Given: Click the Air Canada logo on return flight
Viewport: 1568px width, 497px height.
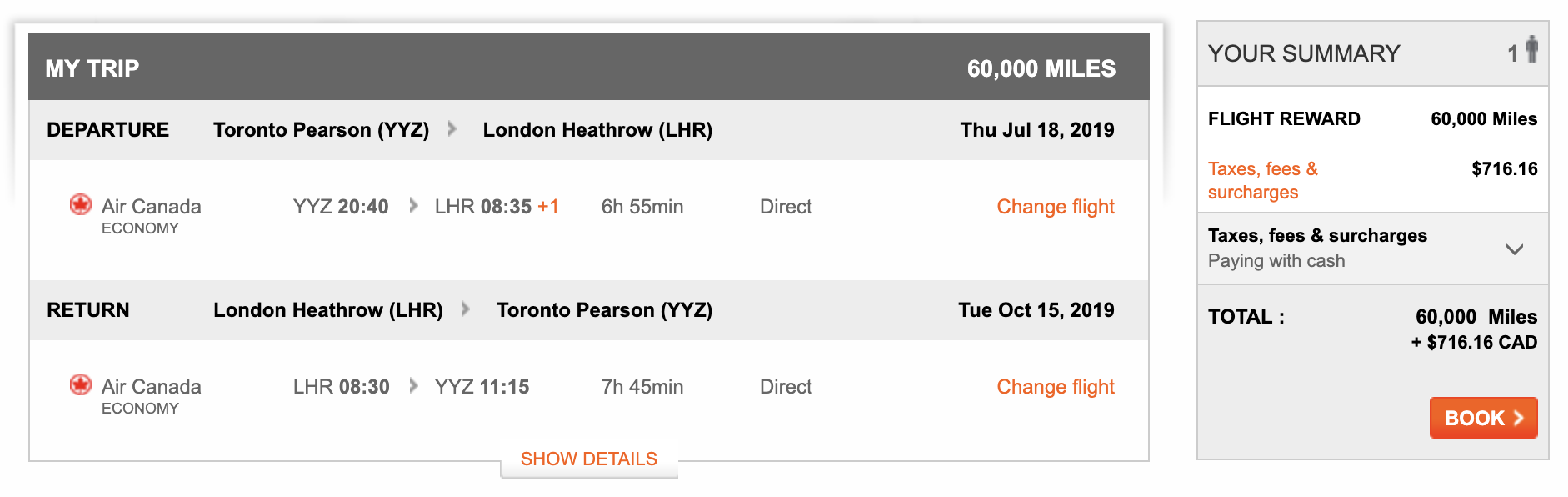Looking at the screenshot, I should point(80,384).
